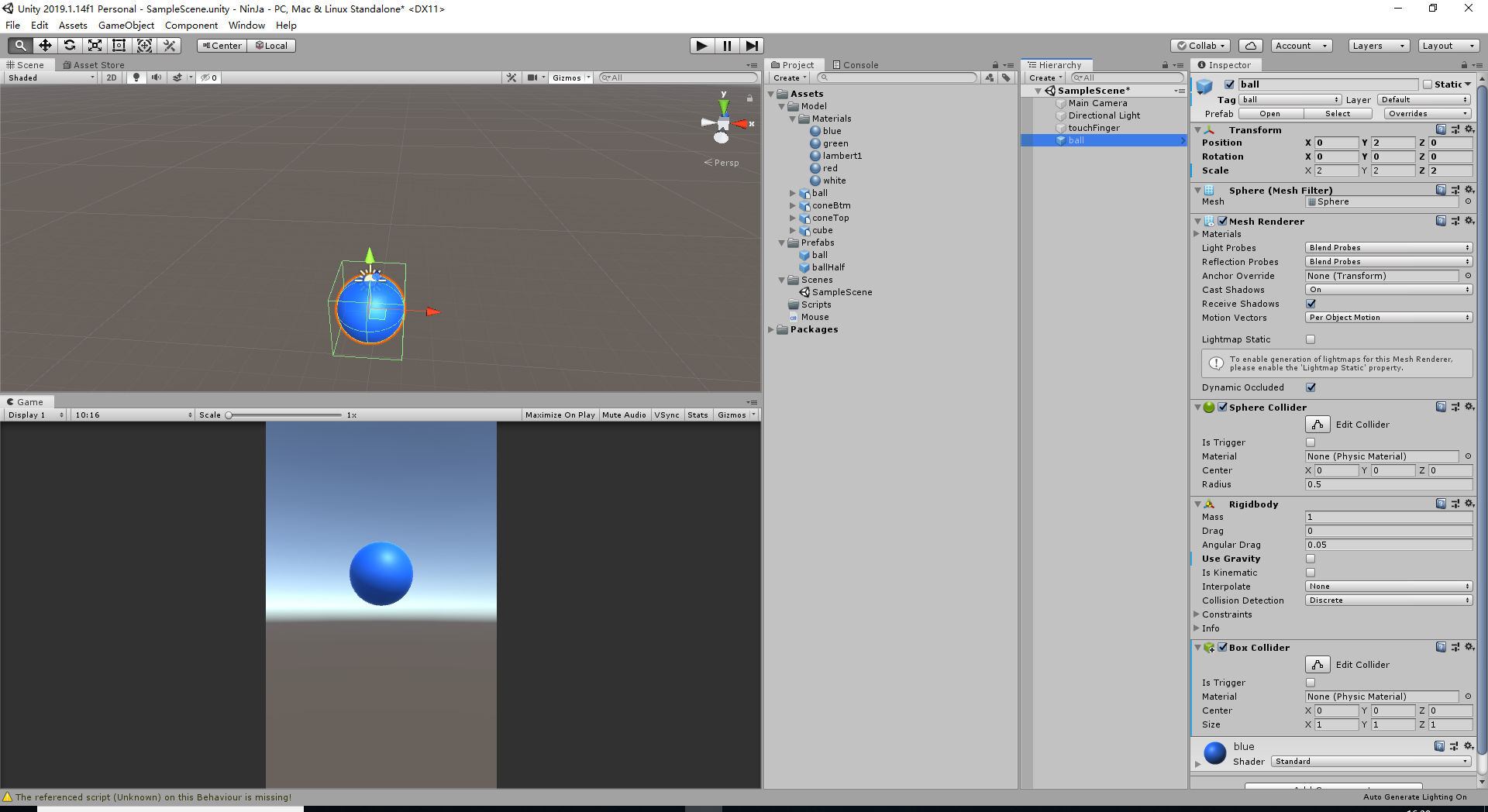Open the Layer dropdown
1488x812 pixels.
[x=1424, y=100]
